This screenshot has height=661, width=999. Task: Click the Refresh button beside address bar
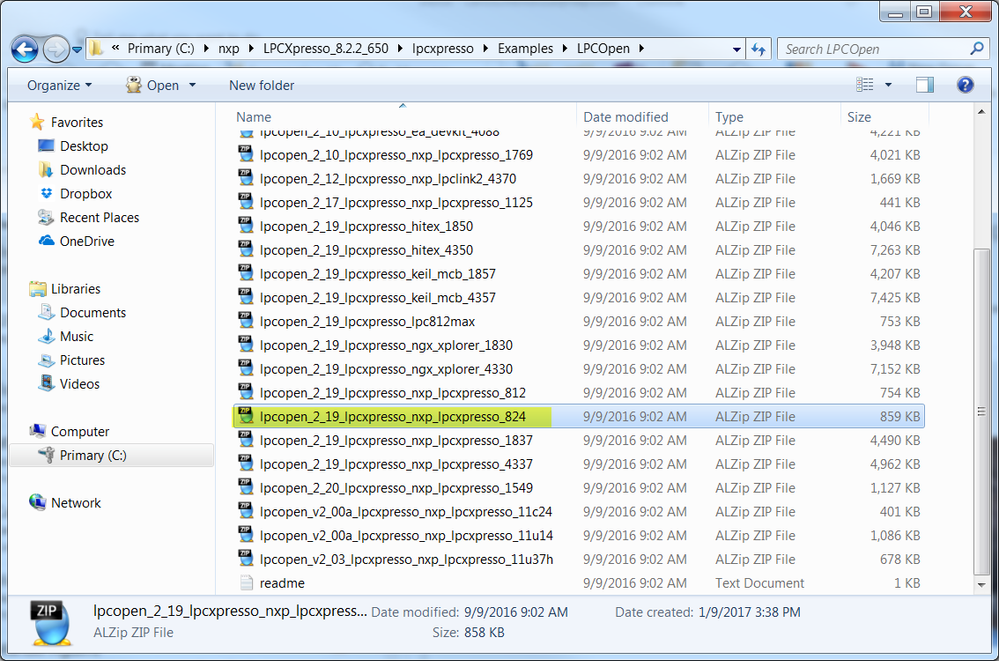758,49
